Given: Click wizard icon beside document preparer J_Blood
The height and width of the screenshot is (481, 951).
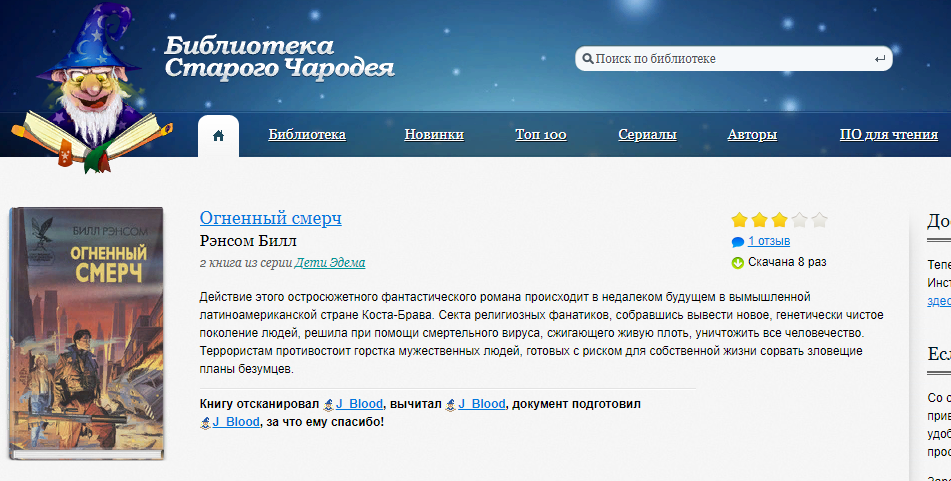Looking at the screenshot, I should [206, 423].
